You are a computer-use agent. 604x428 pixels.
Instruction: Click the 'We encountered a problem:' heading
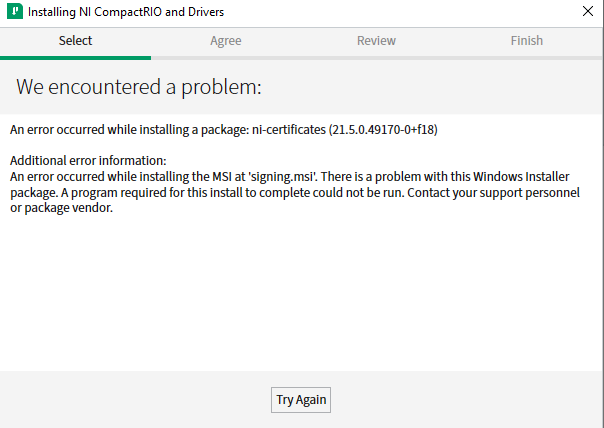click(139, 87)
